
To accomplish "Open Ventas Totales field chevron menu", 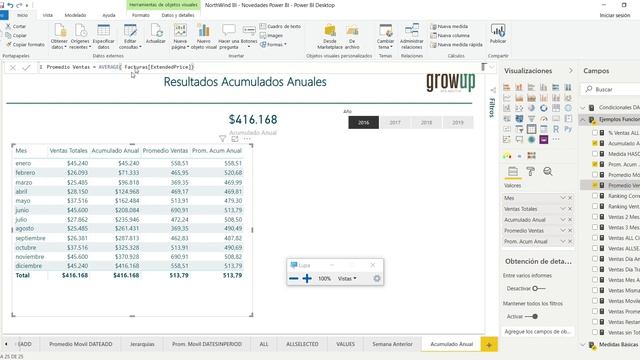I will click(563, 209).
